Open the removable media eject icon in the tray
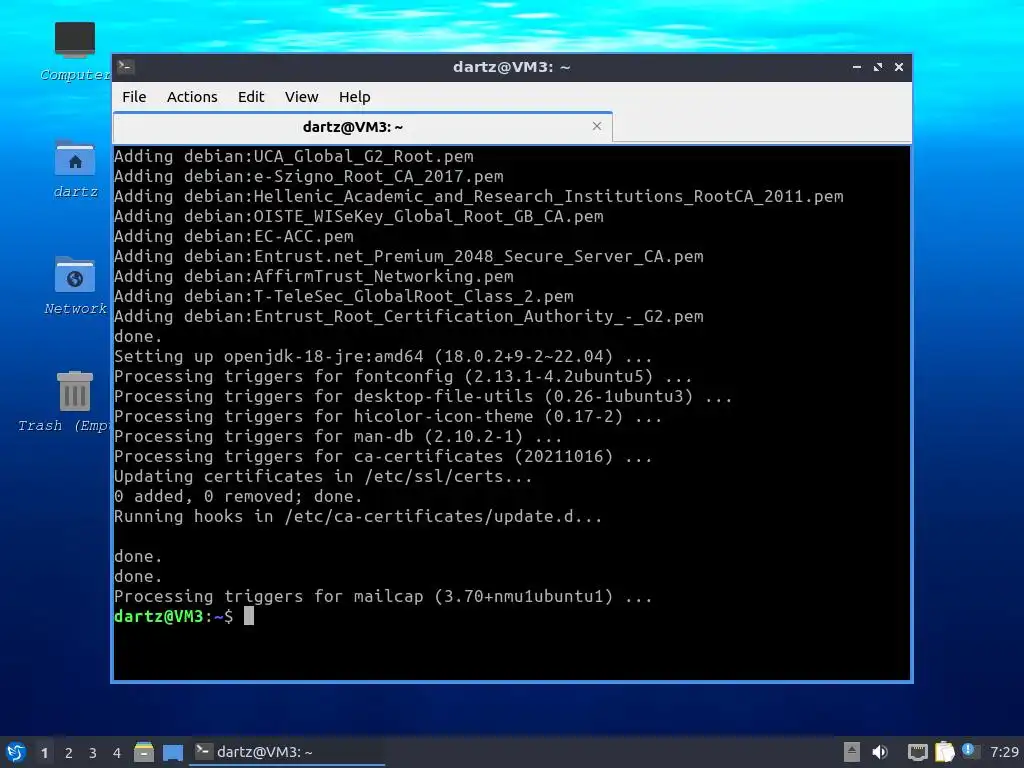 pos(852,752)
